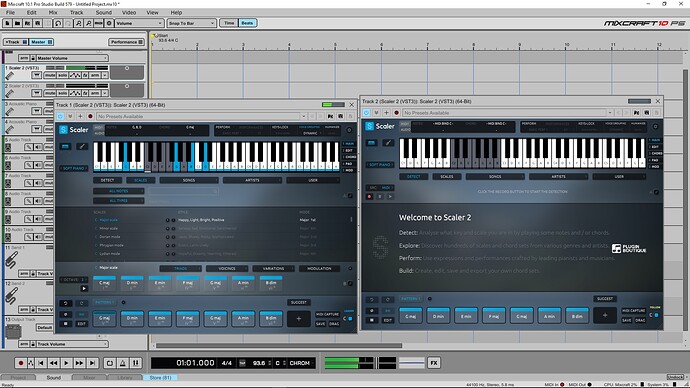
Task: Solo track 1 Scaler 2 (VST3)
Action: tap(62, 75)
